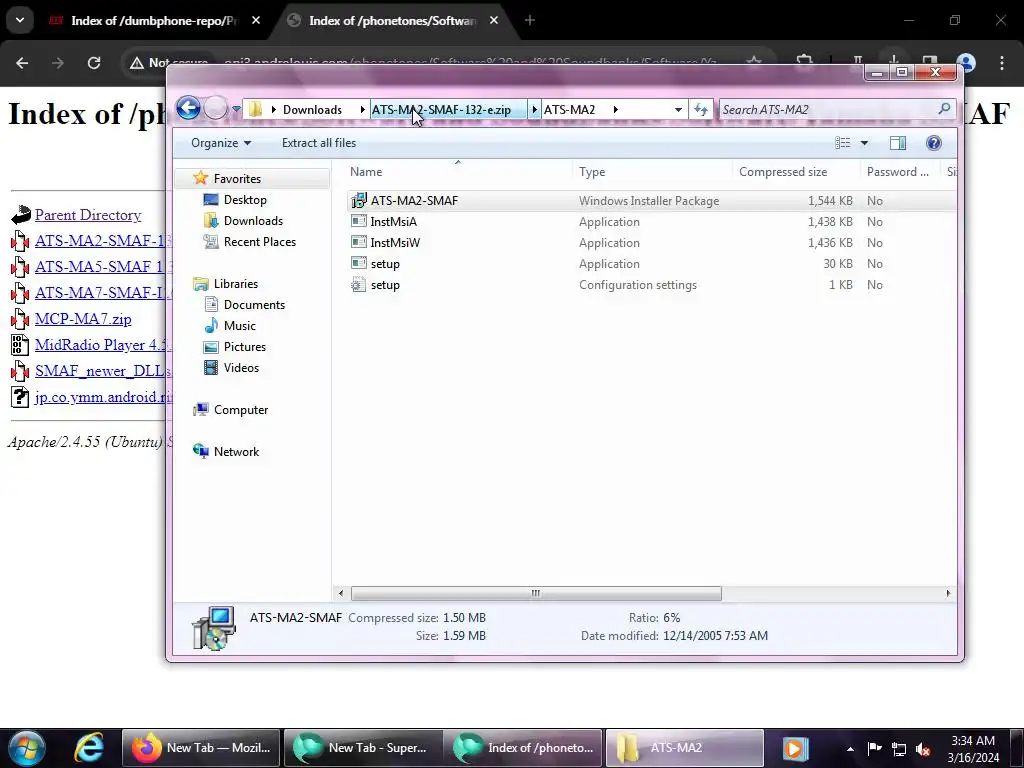
Task: Select Downloads in the address breadcrumb
Action: [x=312, y=110]
